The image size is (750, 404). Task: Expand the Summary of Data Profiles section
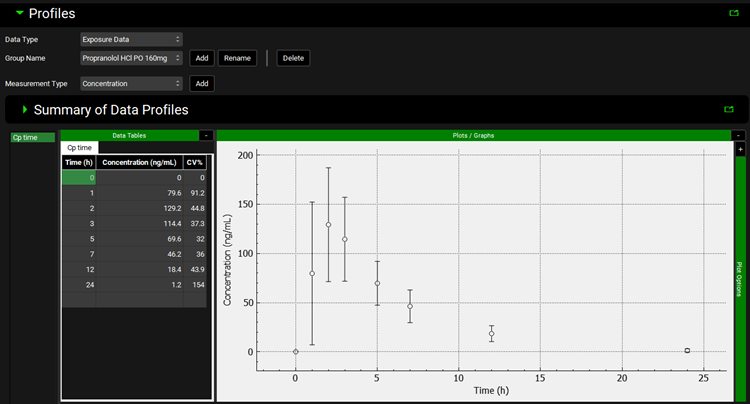coord(25,109)
